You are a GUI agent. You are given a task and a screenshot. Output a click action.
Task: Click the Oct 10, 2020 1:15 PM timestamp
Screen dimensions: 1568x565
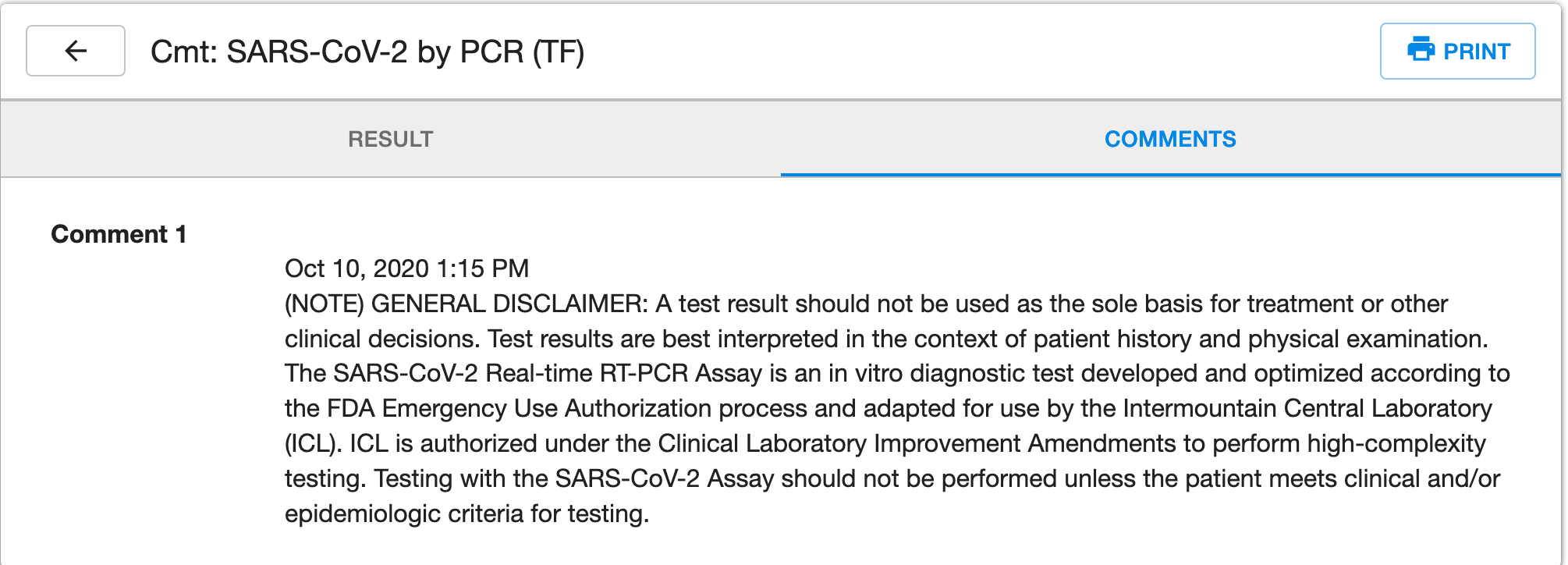(x=406, y=268)
